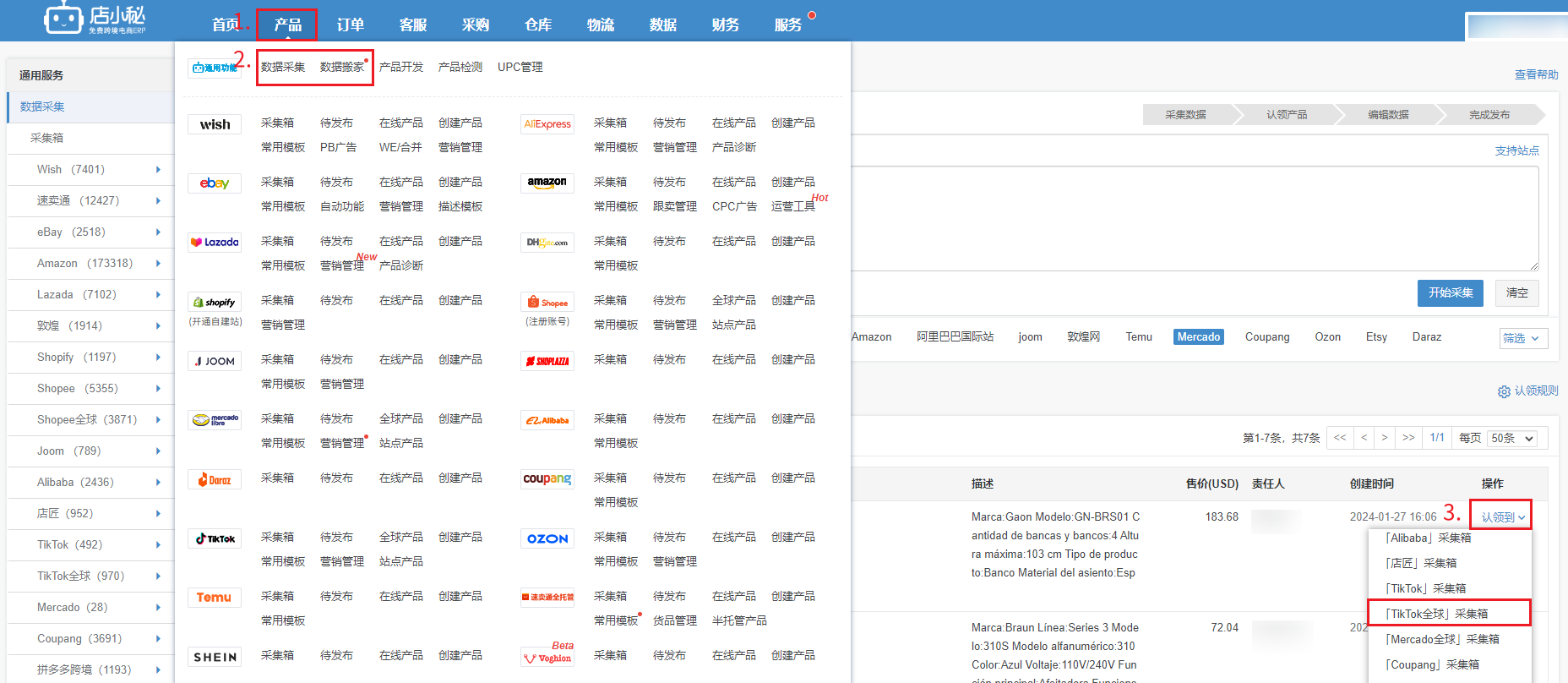Select the Temu site tab
The height and width of the screenshot is (683, 1568).
click(x=1139, y=336)
